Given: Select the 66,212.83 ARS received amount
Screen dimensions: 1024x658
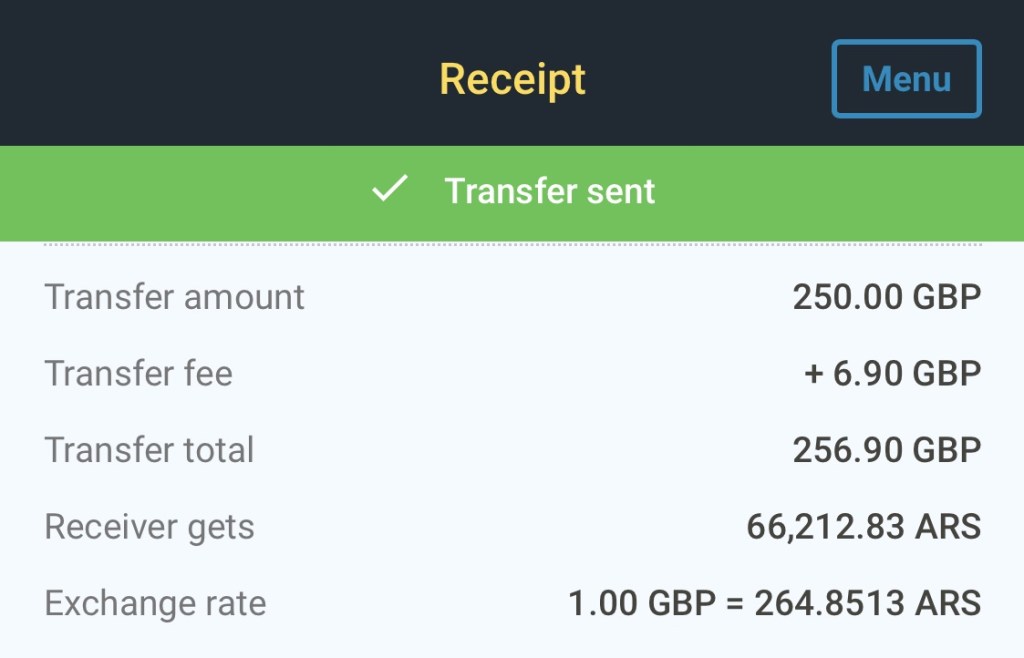Looking at the screenshot, I should [863, 526].
